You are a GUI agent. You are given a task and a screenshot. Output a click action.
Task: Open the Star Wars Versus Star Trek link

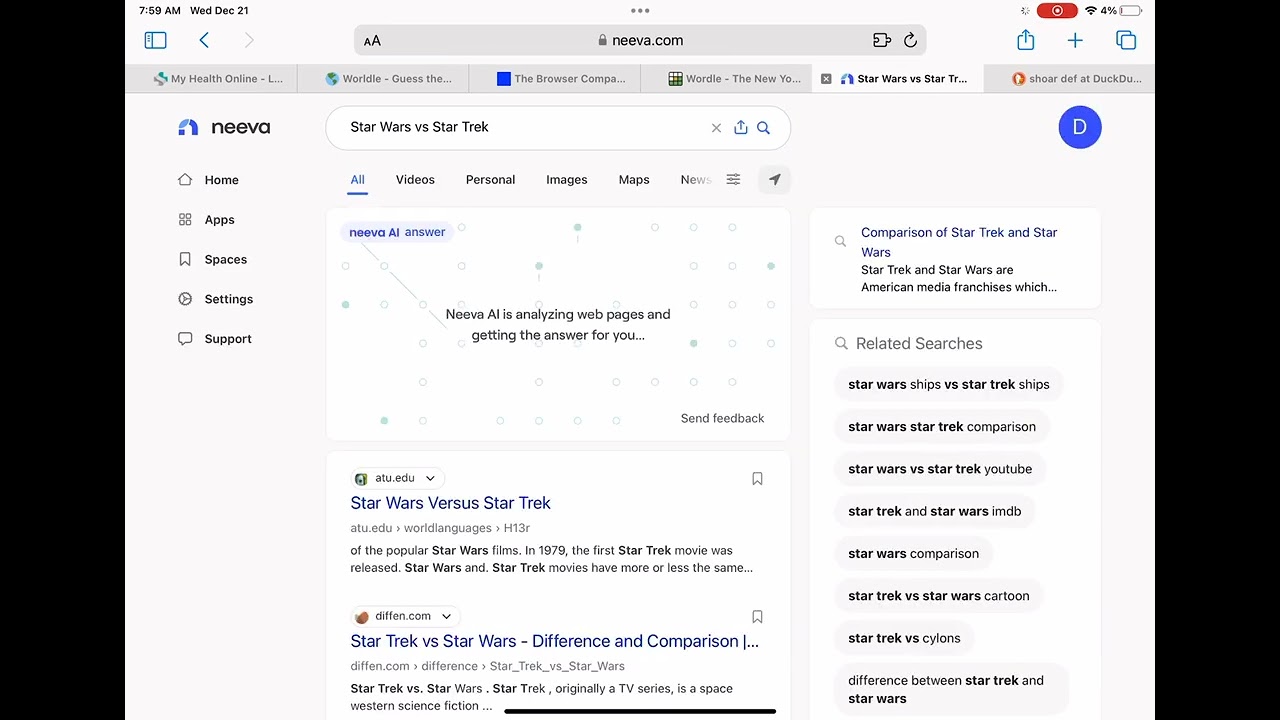click(x=450, y=503)
